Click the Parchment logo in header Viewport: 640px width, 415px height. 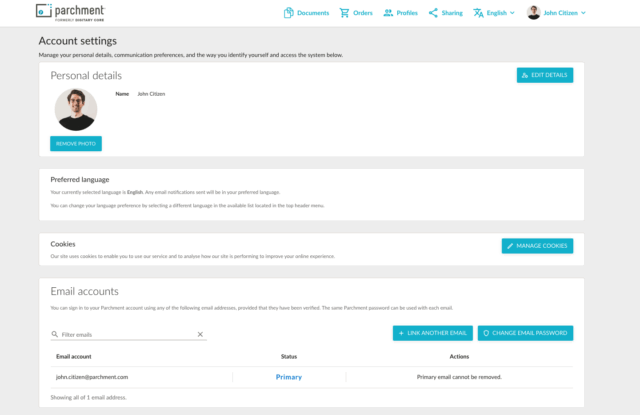70,12
